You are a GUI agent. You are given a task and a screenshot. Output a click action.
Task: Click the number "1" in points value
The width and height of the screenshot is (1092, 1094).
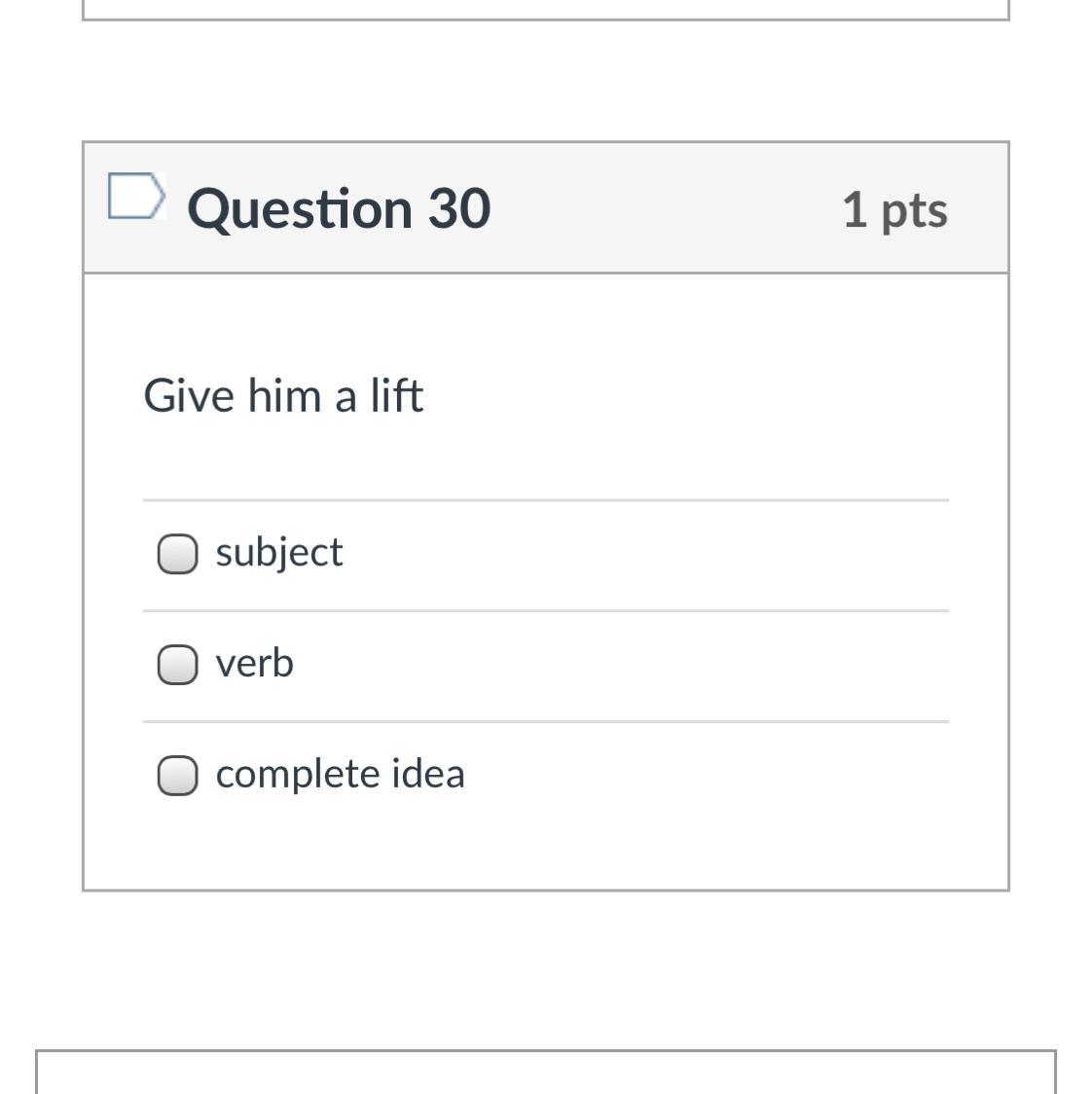855,209
